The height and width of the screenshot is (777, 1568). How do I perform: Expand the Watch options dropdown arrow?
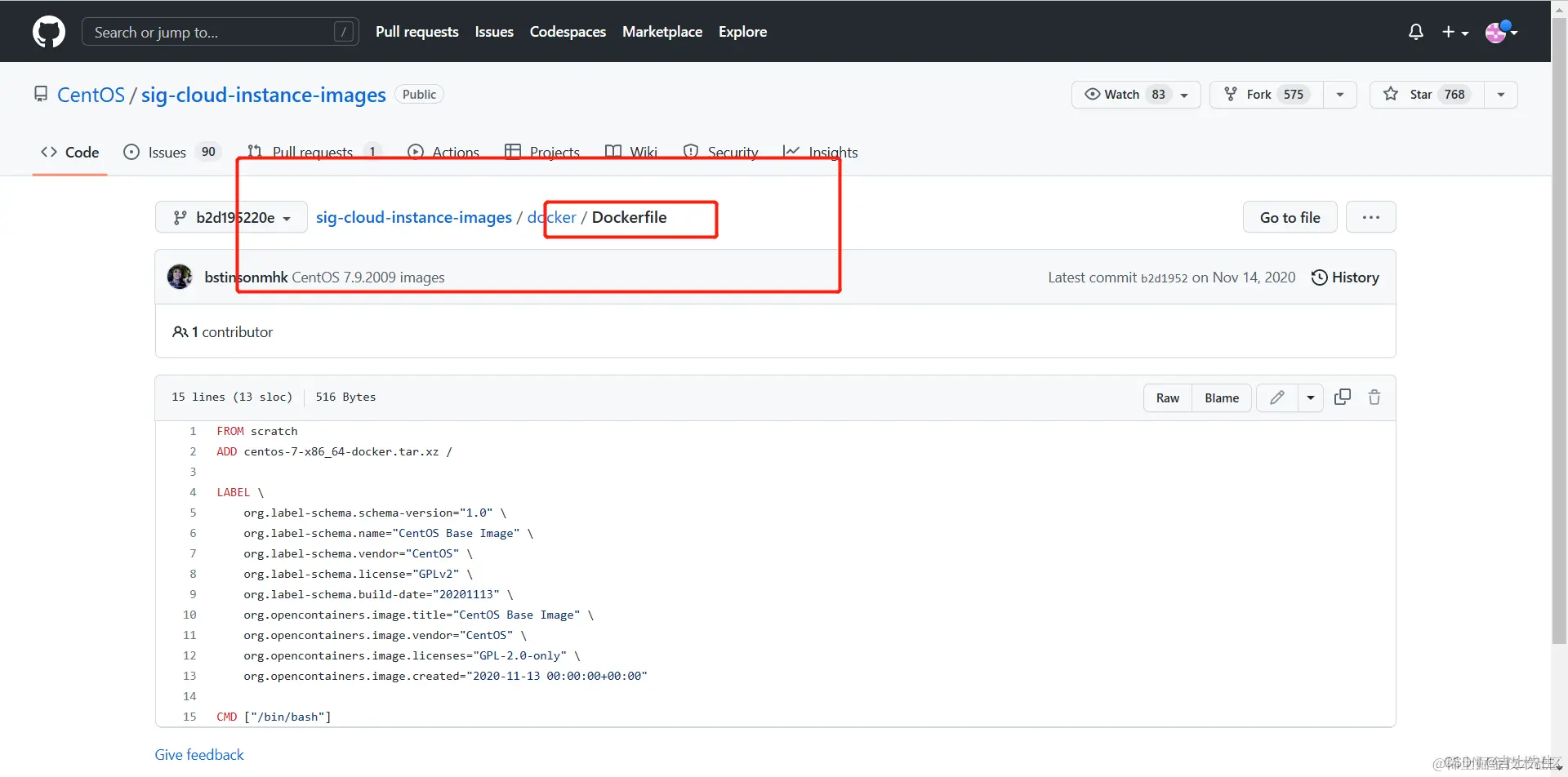coord(1185,95)
